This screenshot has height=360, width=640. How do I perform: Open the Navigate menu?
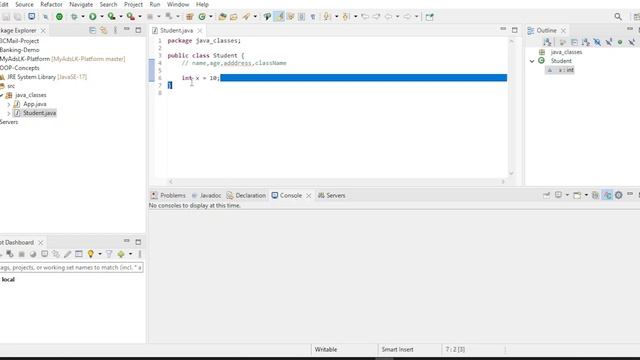tap(81, 4)
